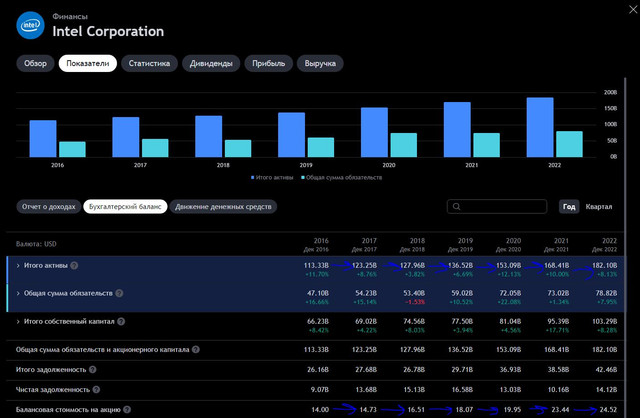Image resolution: width=640 pixels, height=418 pixels.
Task: Click Чистая задолженность 2016 value 9.07B
Action: [x=320, y=389]
